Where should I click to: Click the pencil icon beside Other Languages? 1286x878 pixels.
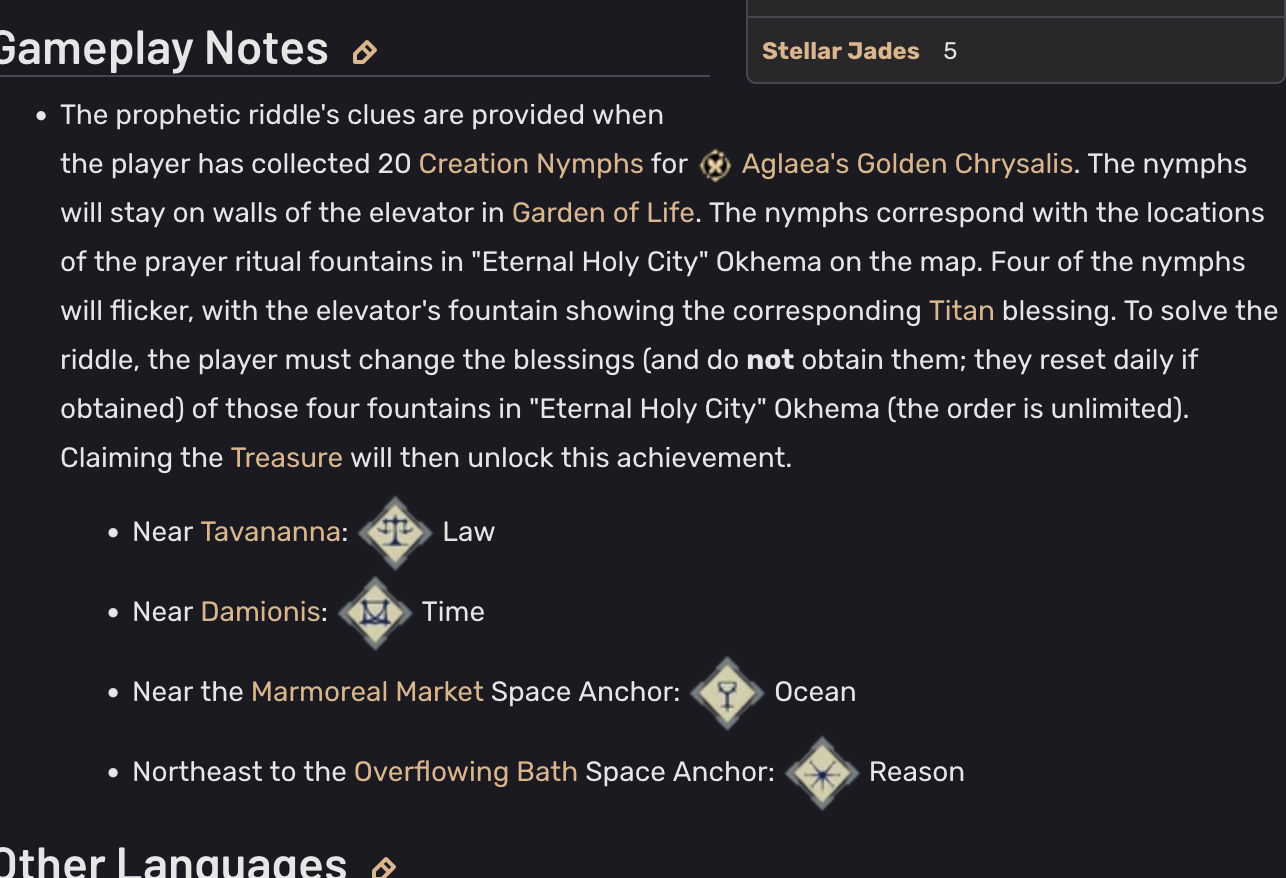click(383, 867)
